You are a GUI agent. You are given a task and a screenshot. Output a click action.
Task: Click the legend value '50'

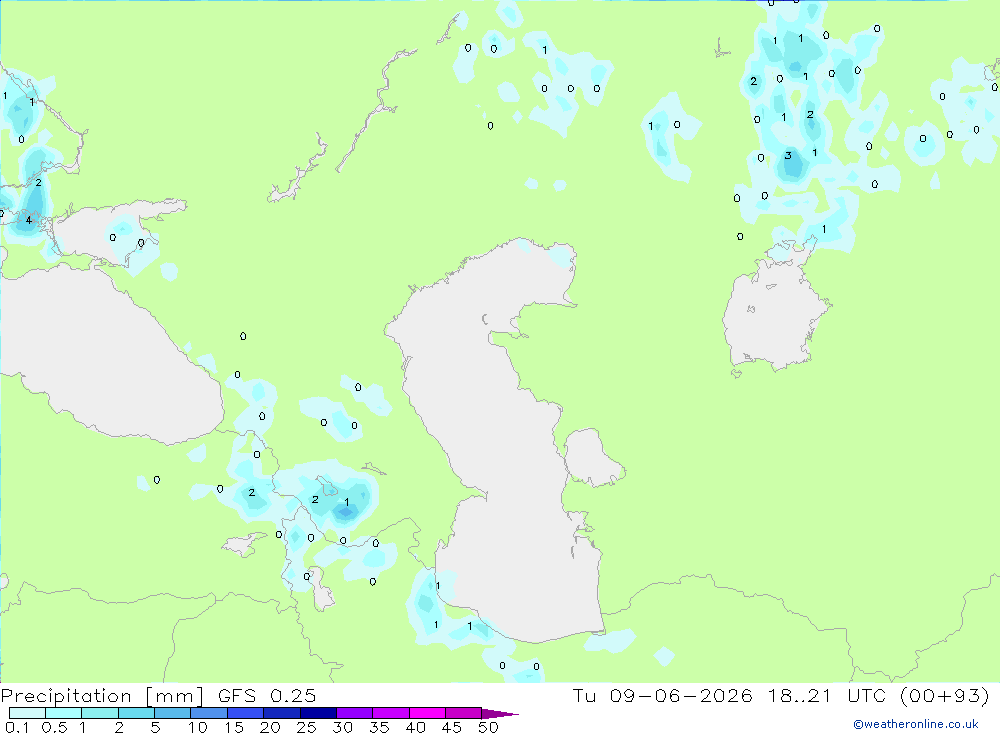click(x=489, y=727)
